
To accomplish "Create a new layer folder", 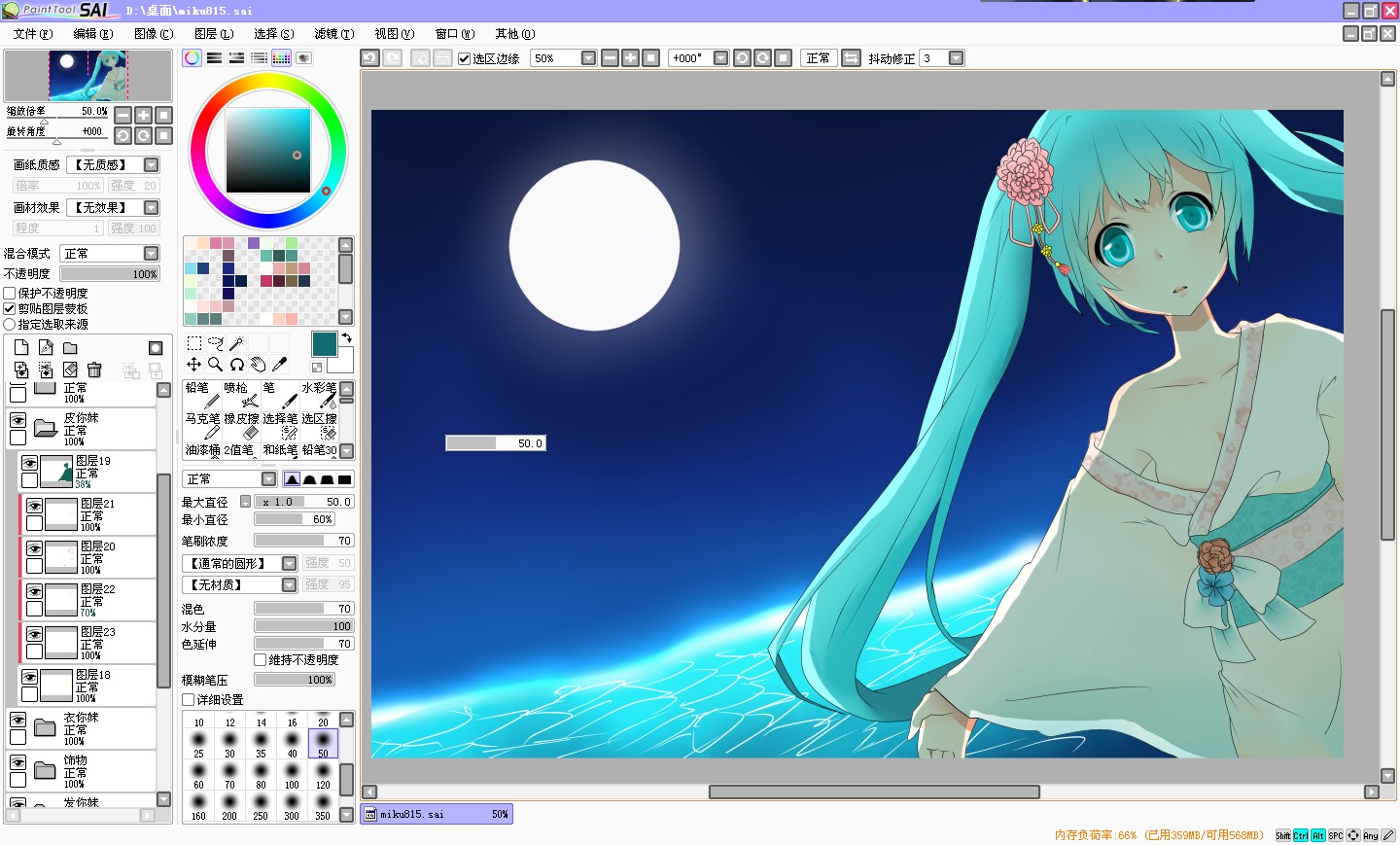I will coord(70,348).
